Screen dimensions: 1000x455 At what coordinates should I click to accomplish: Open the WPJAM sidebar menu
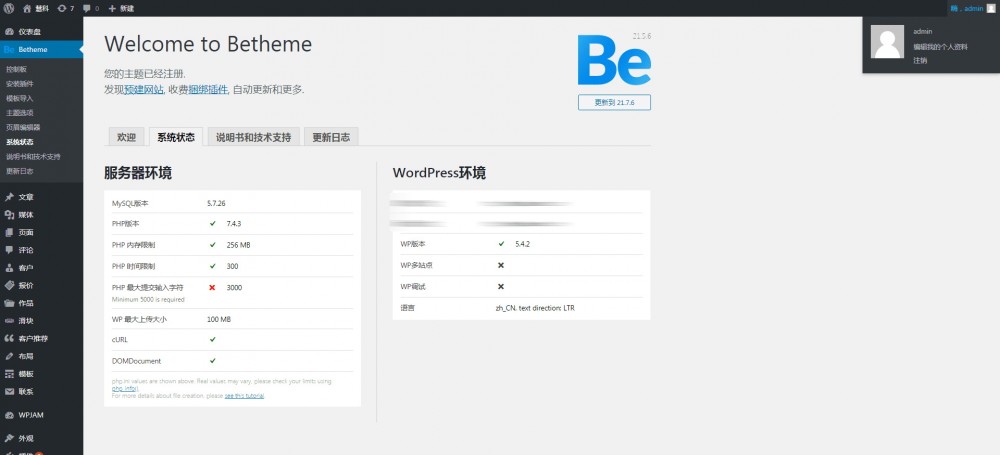pyautogui.click(x=30, y=414)
